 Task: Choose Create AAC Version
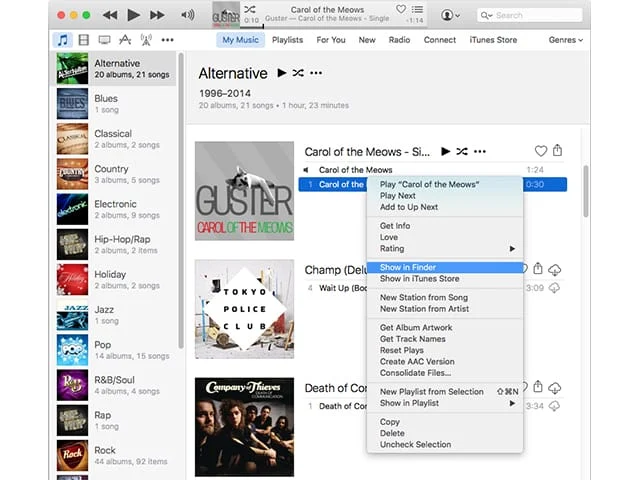pos(445,362)
